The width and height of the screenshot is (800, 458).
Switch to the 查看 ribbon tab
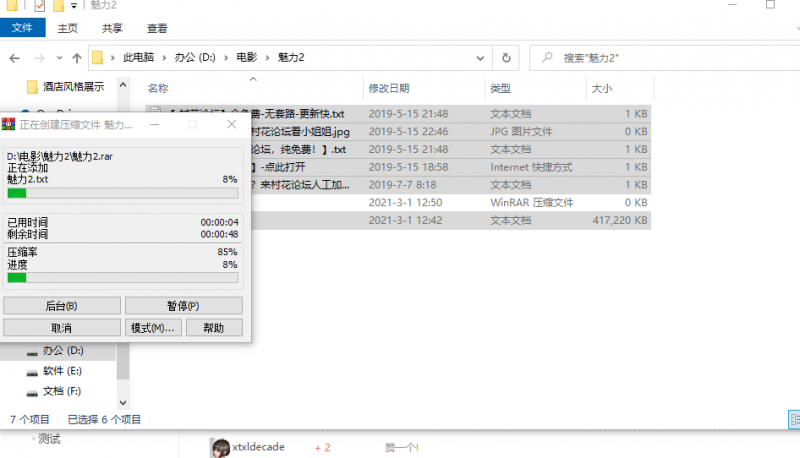click(157, 29)
